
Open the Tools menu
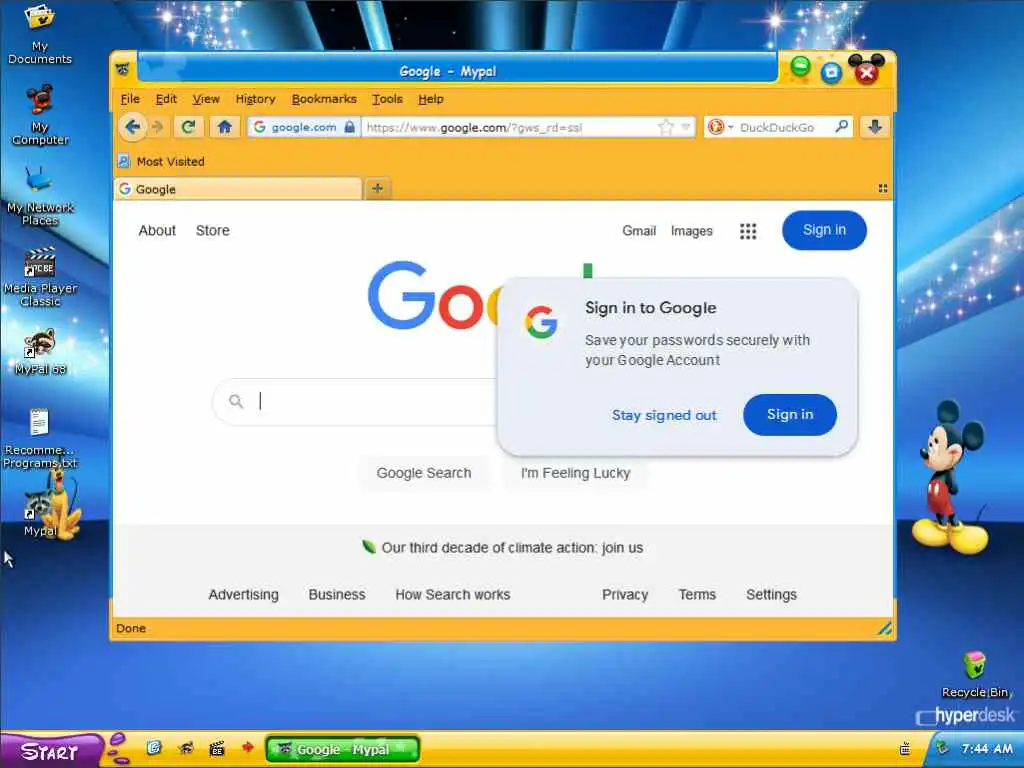point(387,99)
